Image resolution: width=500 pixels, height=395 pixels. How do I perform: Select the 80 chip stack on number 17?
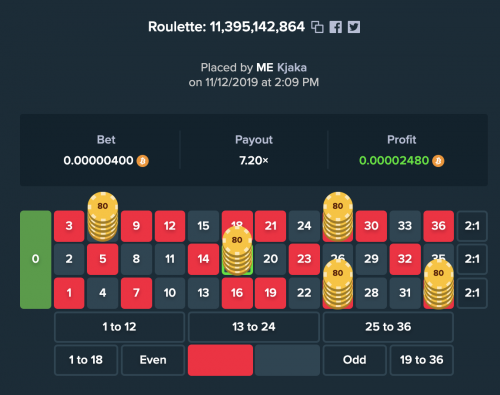click(237, 250)
